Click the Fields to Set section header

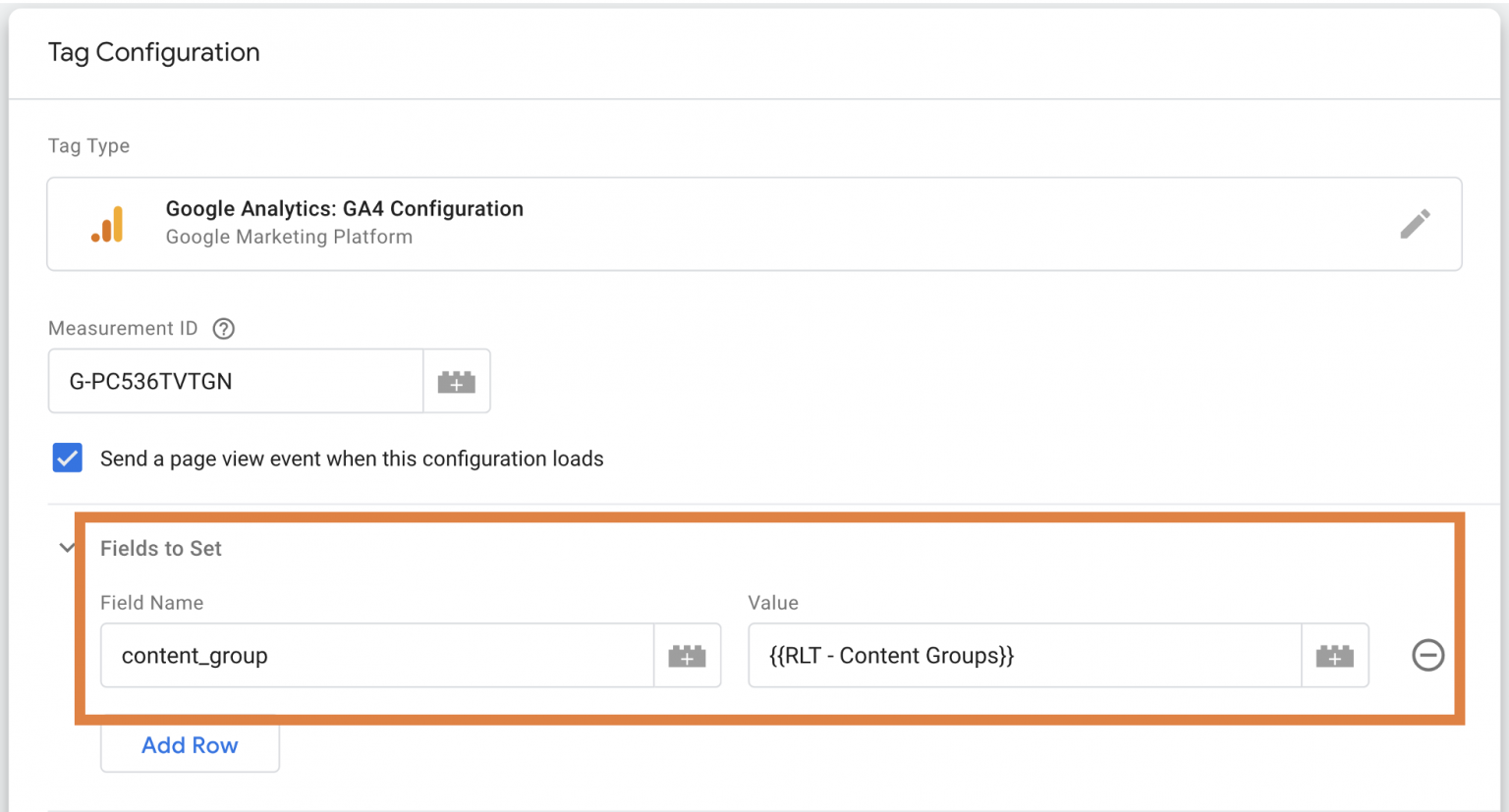tap(161, 549)
